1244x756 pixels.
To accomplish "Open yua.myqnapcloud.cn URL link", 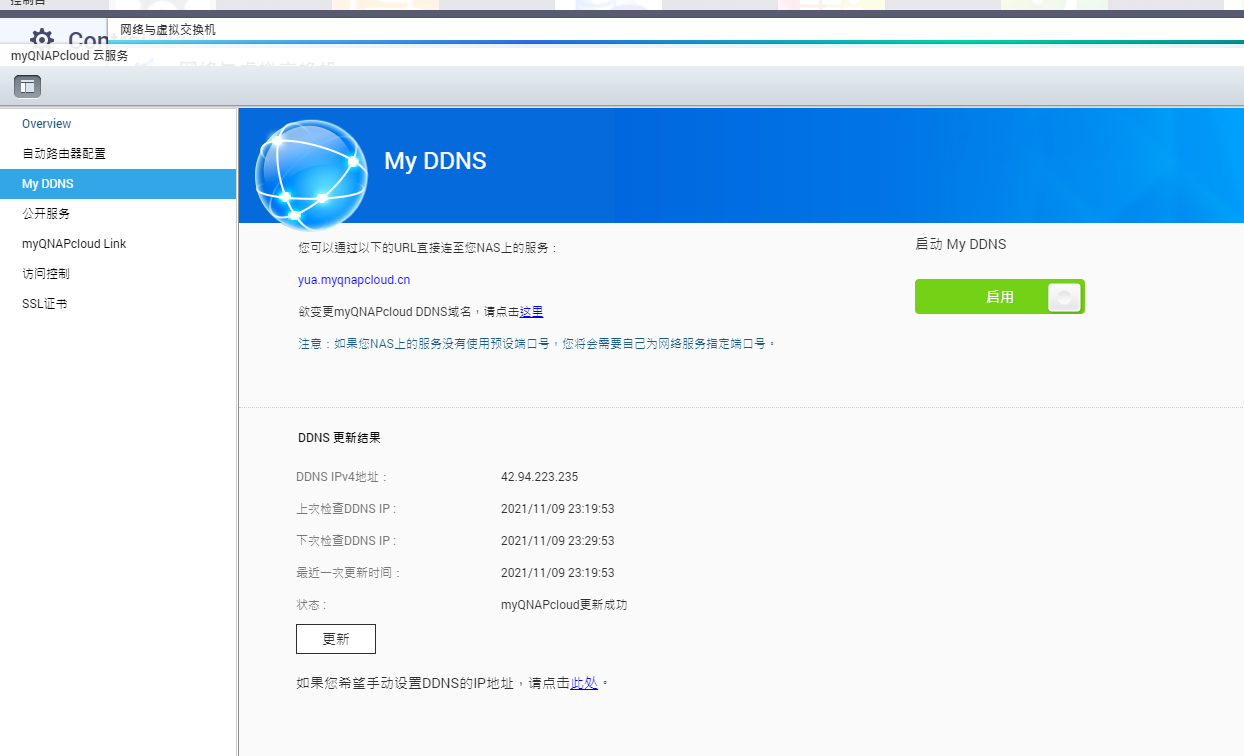I will coord(354,280).
